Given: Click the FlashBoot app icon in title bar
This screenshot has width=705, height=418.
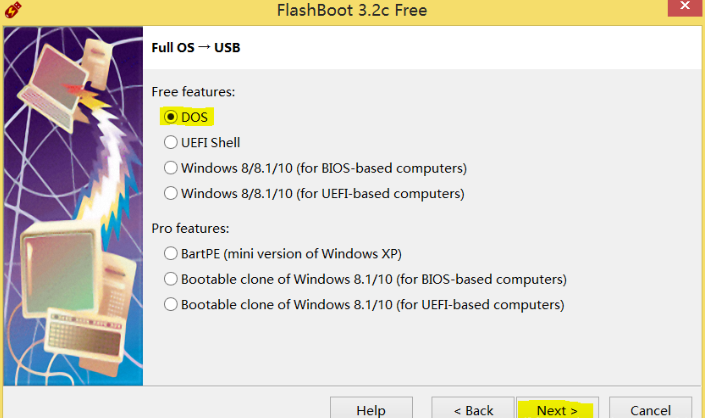Looking at the screenshot, I should point(13,9).
